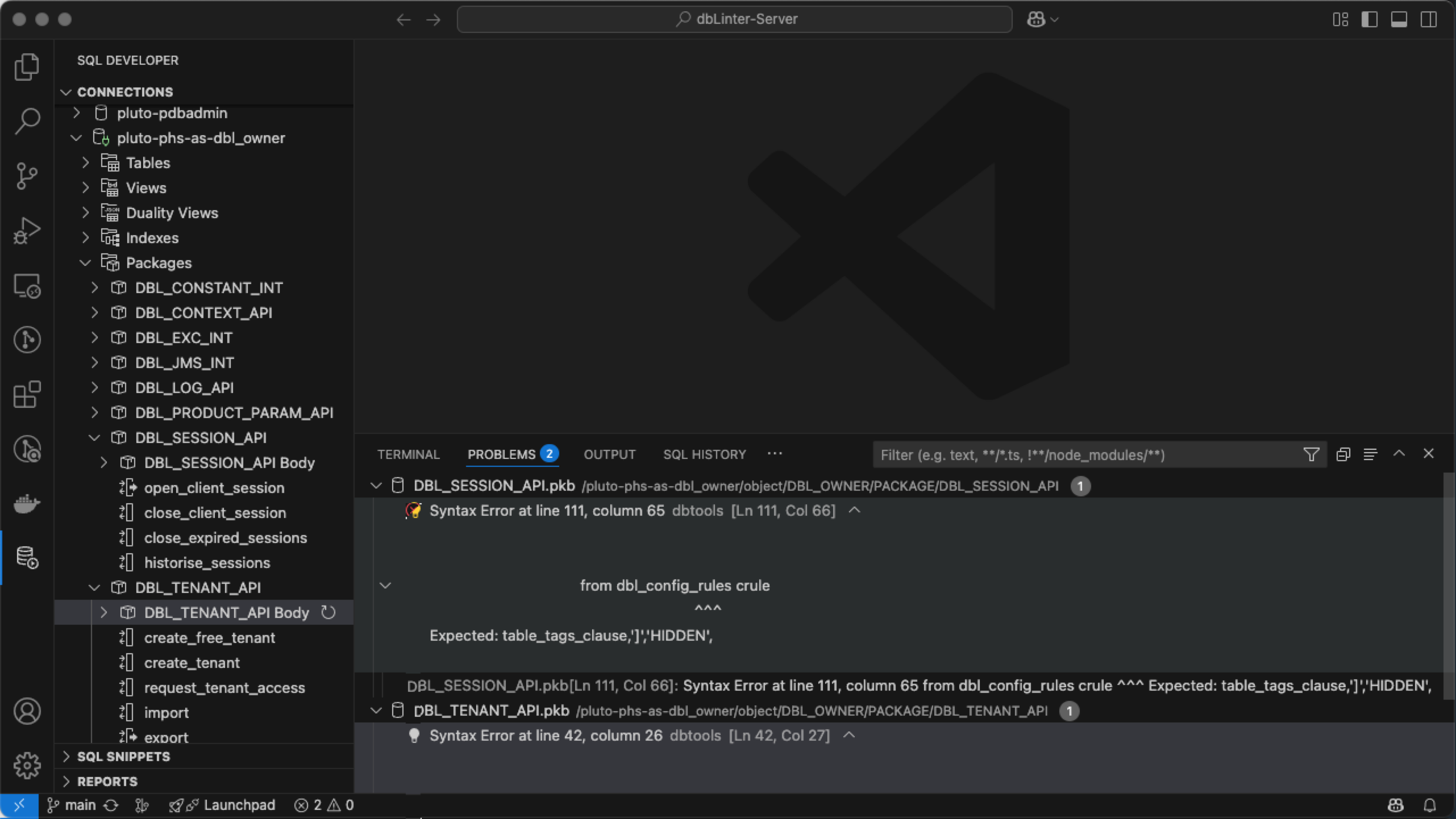The height and width of the screenshot is (819, 1456).
Task: Select close_expired_sessions procedure
Action: (225, 538)
